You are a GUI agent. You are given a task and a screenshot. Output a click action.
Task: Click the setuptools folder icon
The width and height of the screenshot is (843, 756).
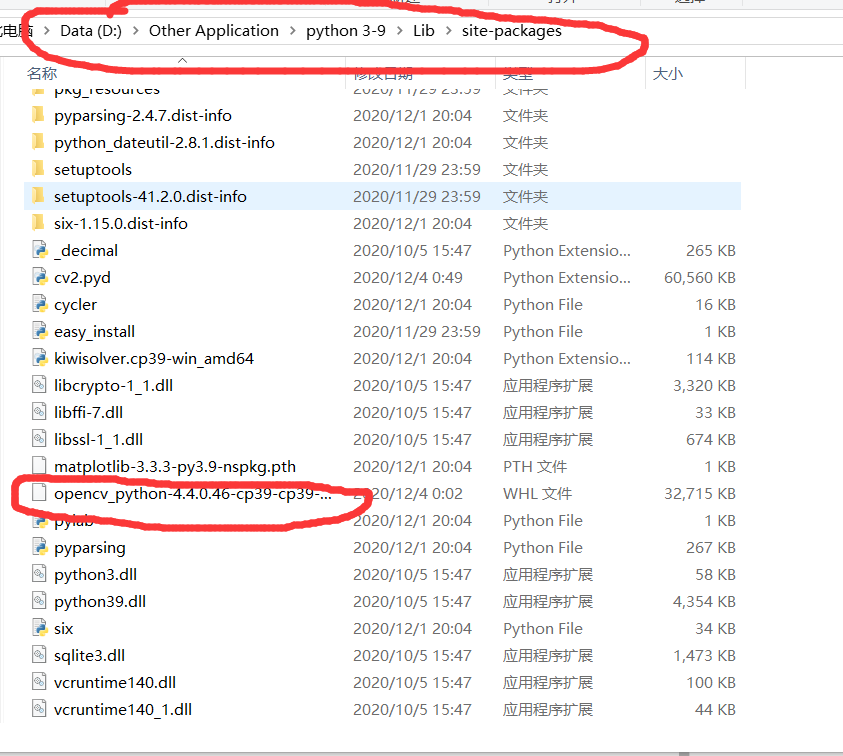pyautogui.click(x=38, y=169)
